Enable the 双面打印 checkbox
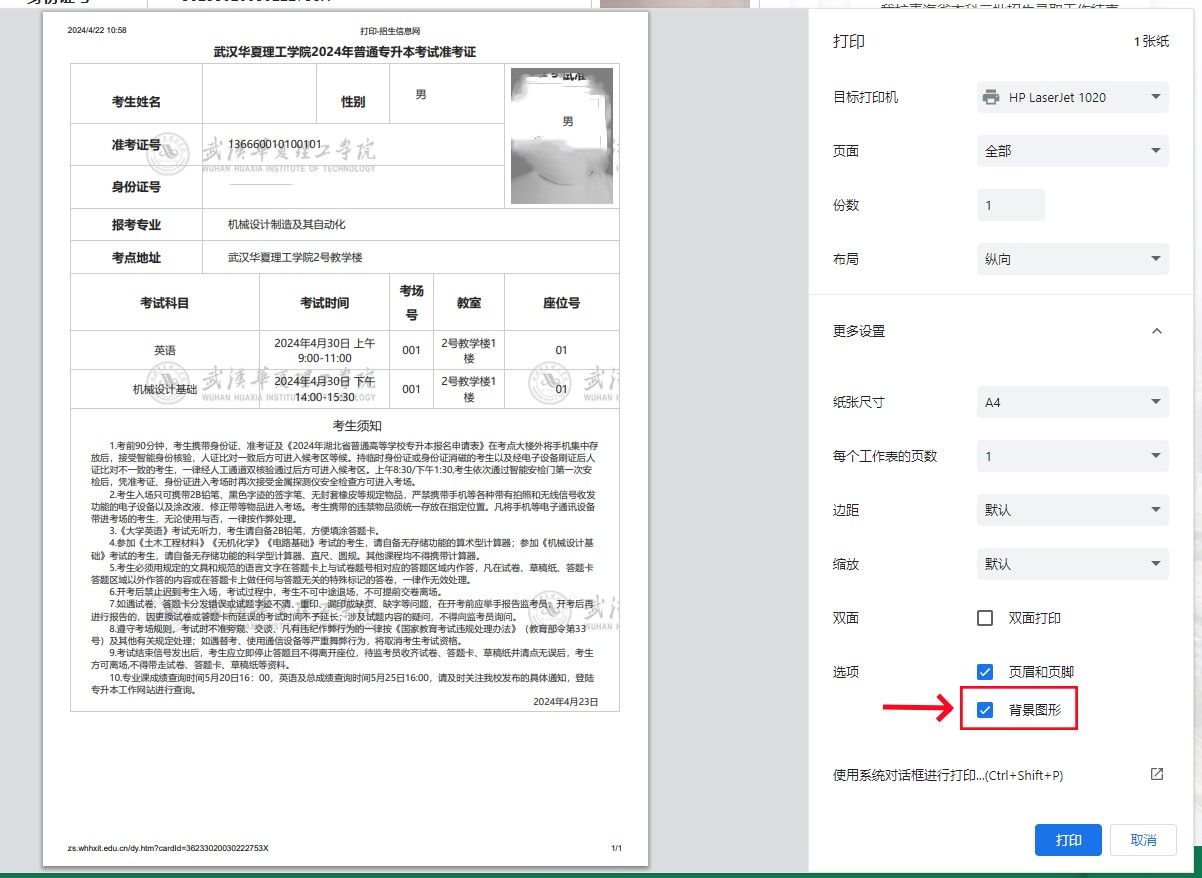Screen dimensions: 1202x878 985,618
